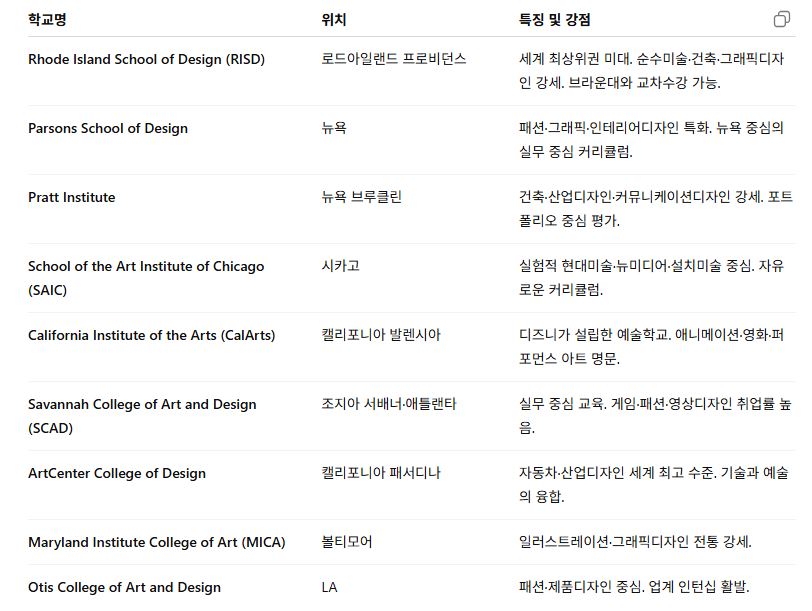
Task: Select ArtCenter College of Design name
Action: click(117, 473)
